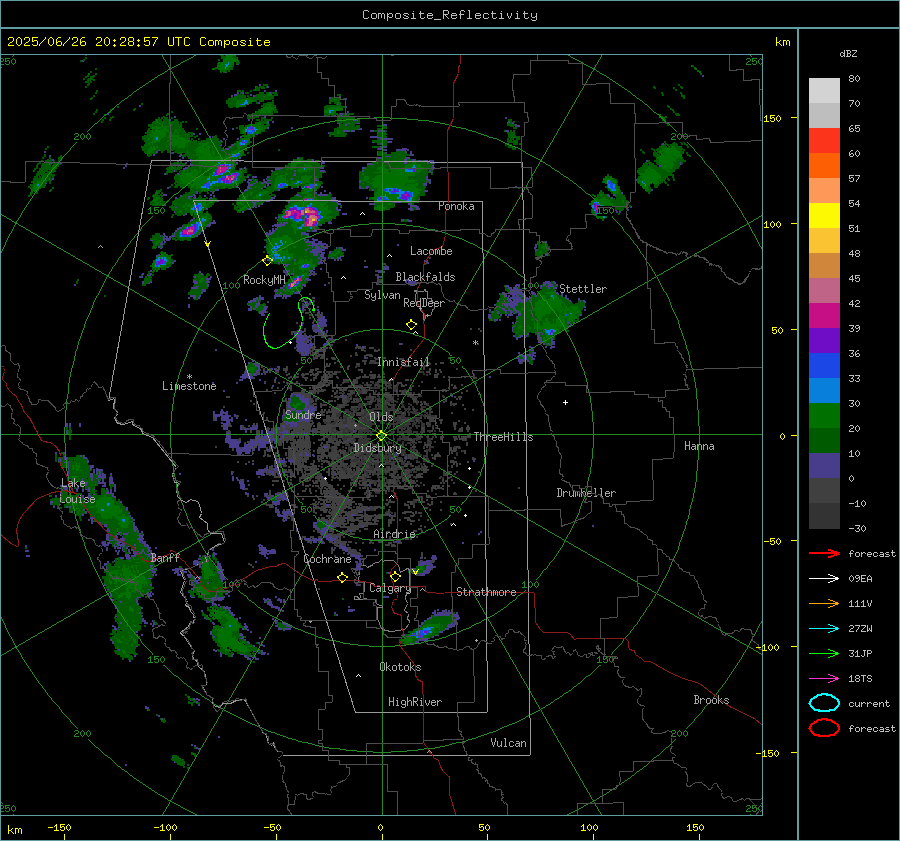
Task: Select the white 09EA arrow symbol
Action: [x=824, y=579]
